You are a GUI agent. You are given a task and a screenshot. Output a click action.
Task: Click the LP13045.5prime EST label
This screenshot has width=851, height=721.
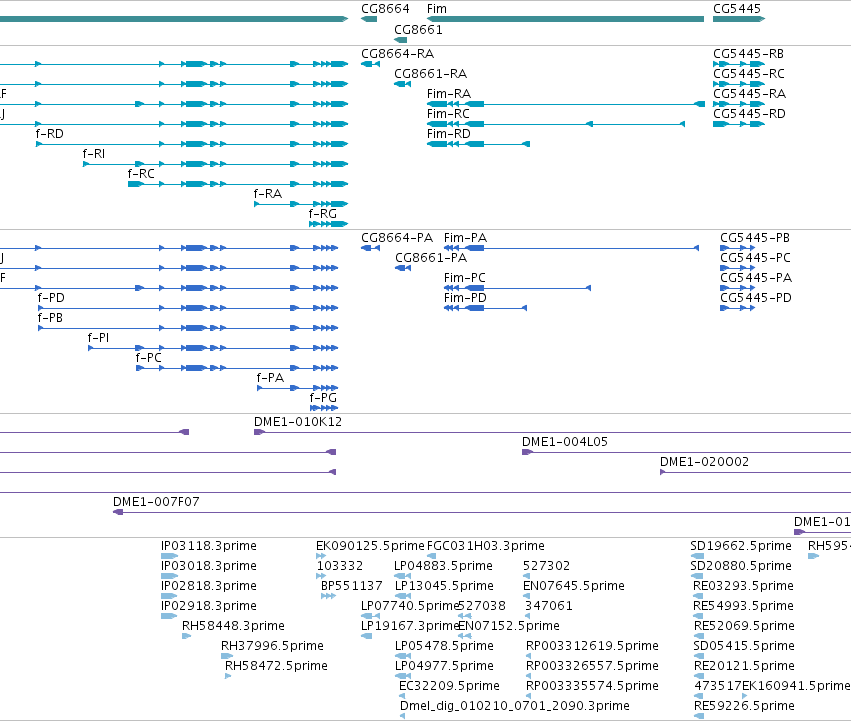[x=444, y=586]
